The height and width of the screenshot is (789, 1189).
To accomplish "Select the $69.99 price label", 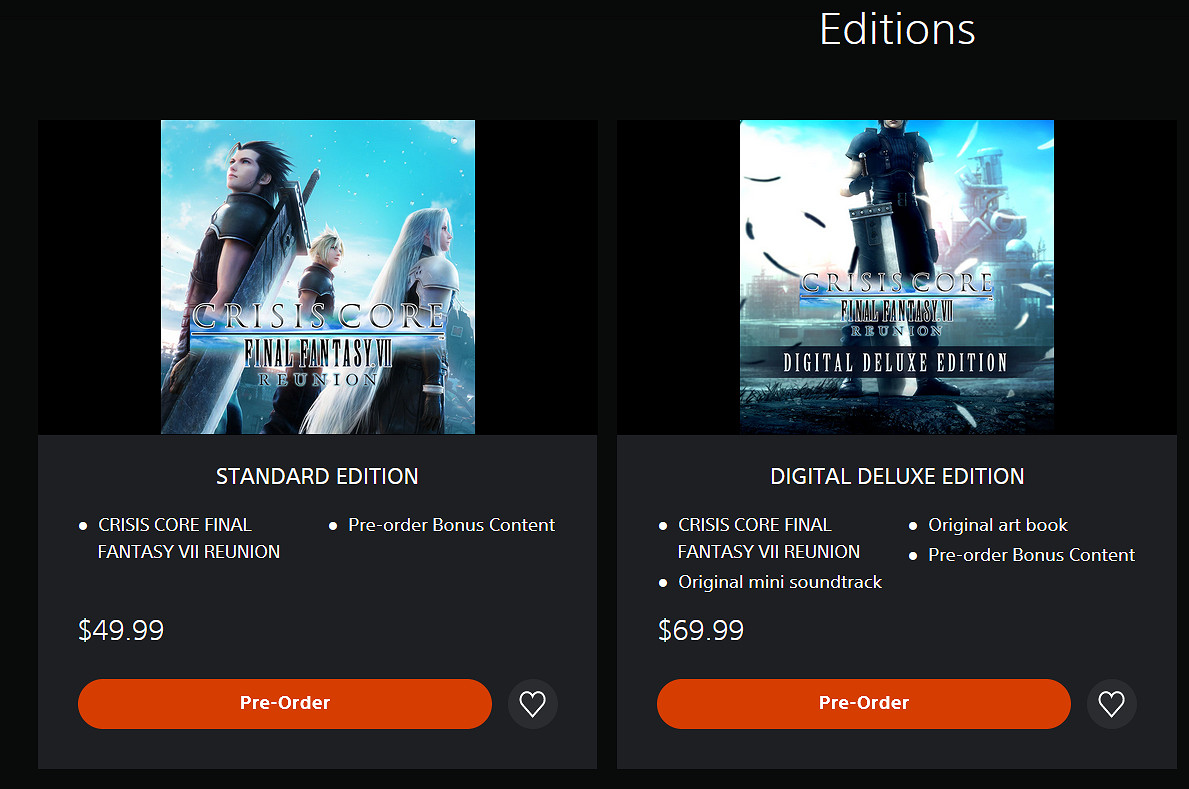I will [x=701, y=631].
